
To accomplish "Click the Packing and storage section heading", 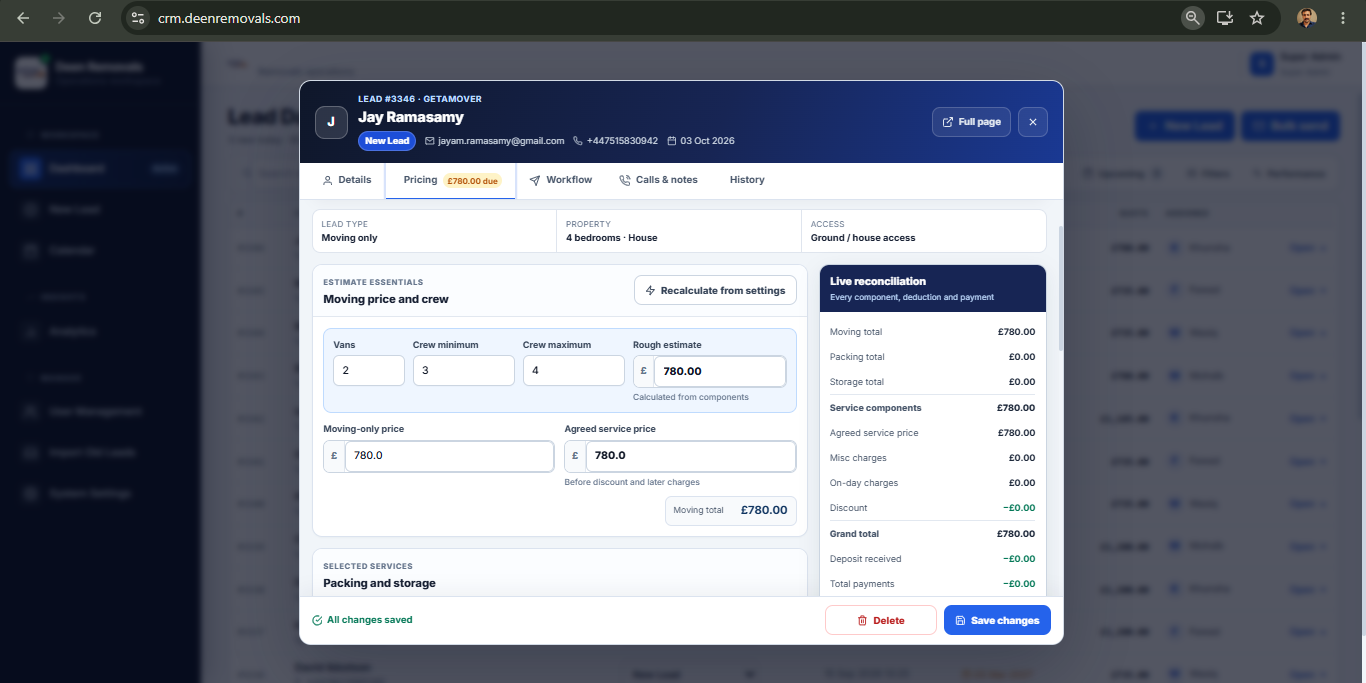I will pos(380,583).
